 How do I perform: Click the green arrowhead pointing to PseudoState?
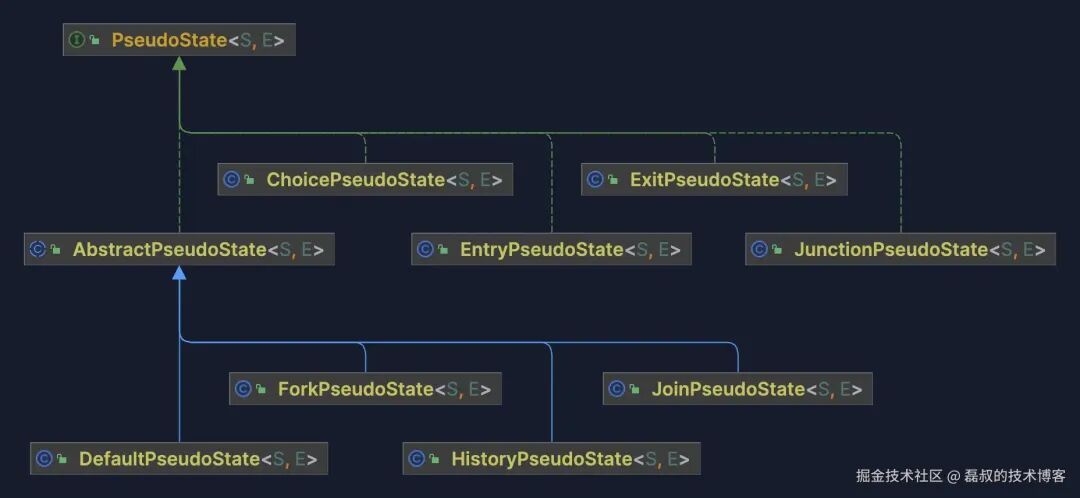[179, 63]
